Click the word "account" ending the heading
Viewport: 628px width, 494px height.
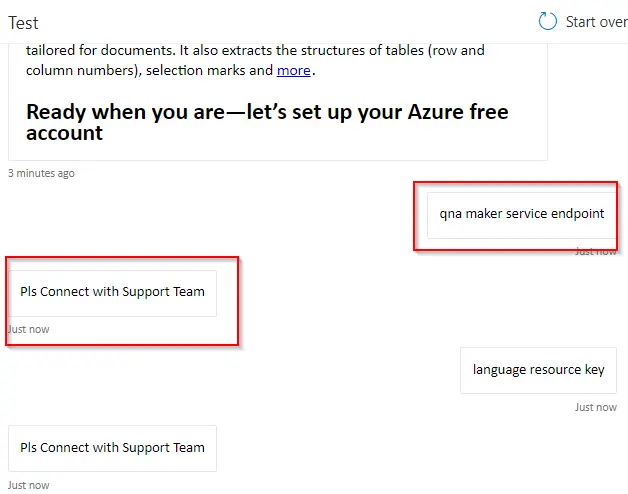pyautogui.click(x=64, y=133)
